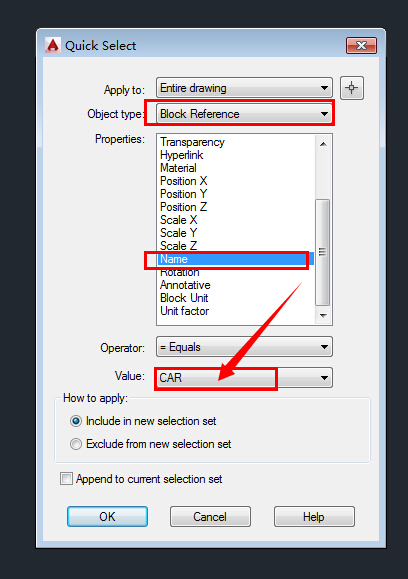
Task: Click the properties list scroll up arrow
Action: tap(323, 144)
